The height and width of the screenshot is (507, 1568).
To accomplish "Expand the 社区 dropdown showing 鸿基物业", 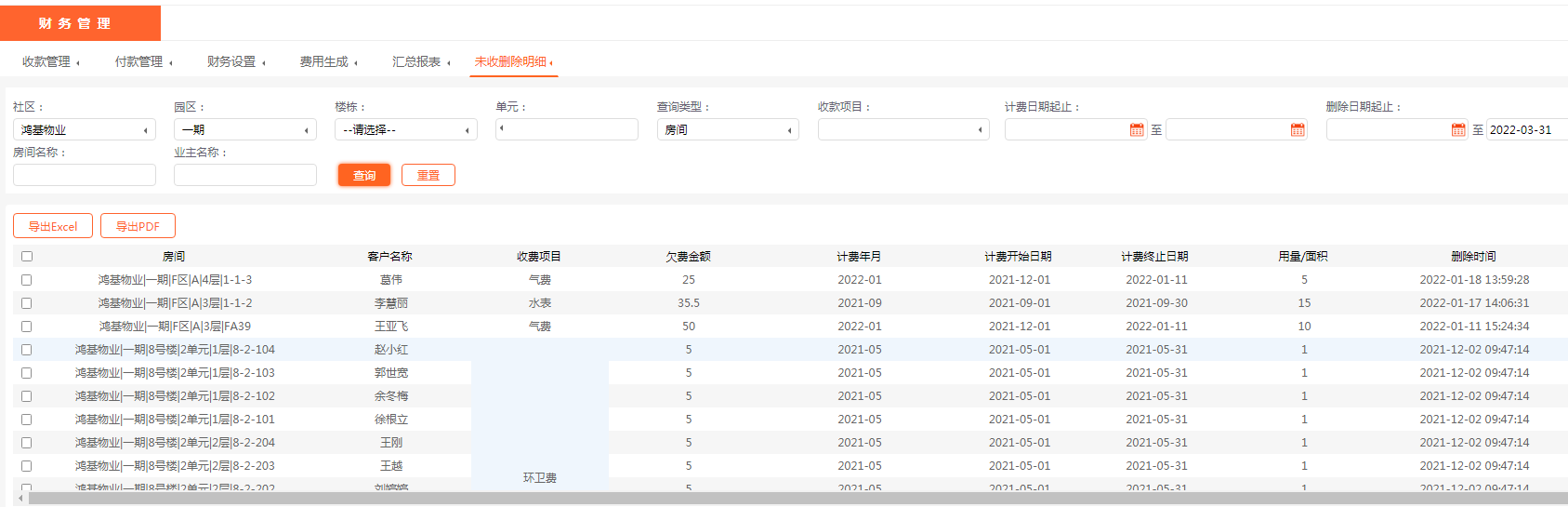I will [84, 130].
